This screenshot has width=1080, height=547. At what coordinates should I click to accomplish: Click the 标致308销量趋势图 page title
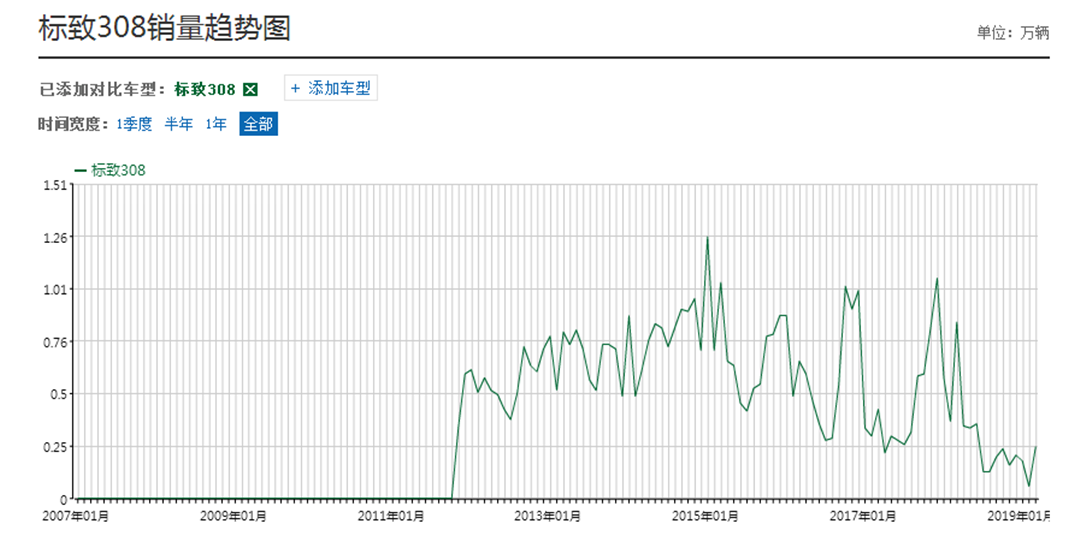coord(164,29)
